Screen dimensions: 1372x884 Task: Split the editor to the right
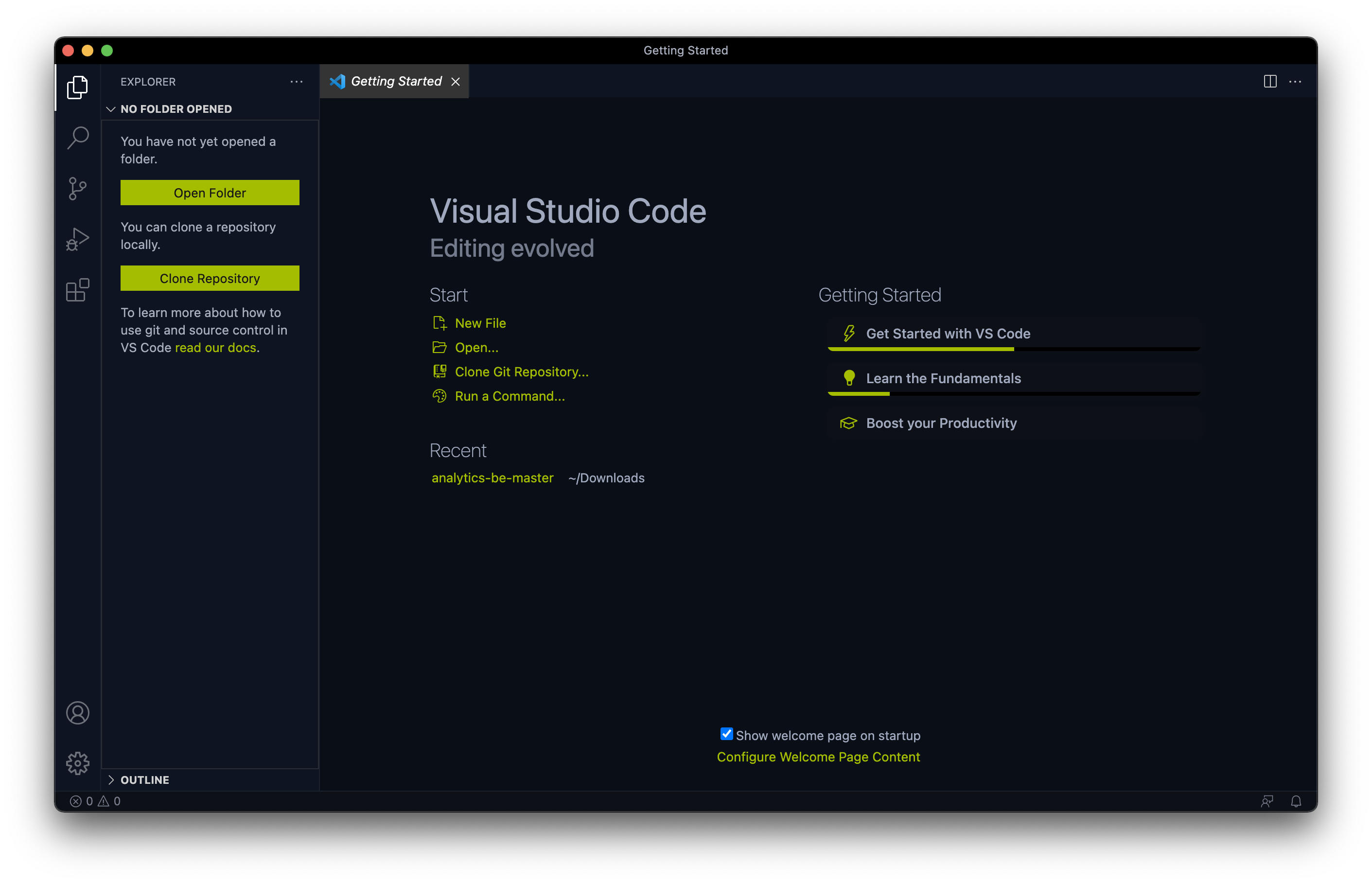pyautogui.click(x=1270, y=82)
